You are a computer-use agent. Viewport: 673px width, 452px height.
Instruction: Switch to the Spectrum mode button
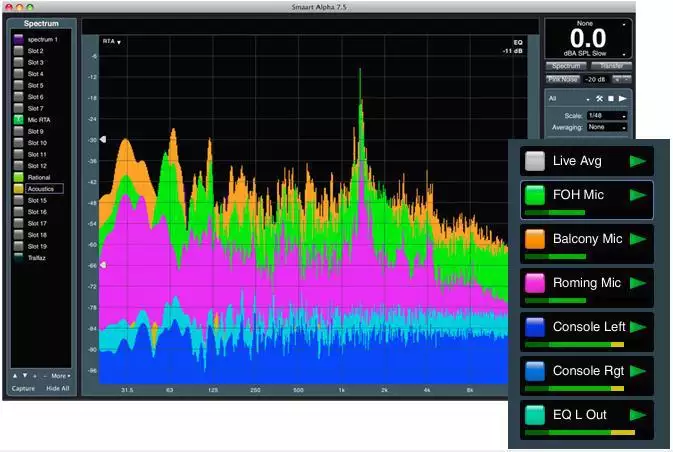pos(566,66)
